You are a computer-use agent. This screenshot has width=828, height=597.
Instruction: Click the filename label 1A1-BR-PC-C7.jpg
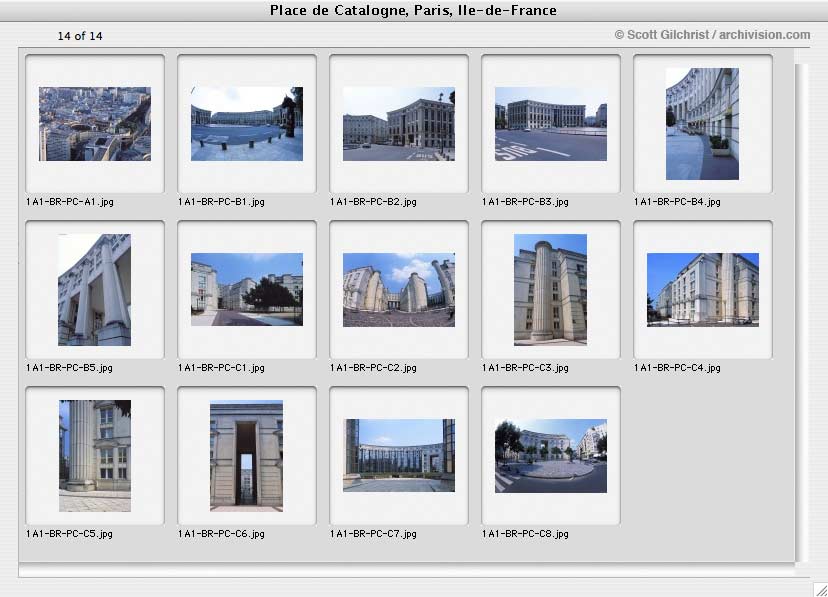373,534
